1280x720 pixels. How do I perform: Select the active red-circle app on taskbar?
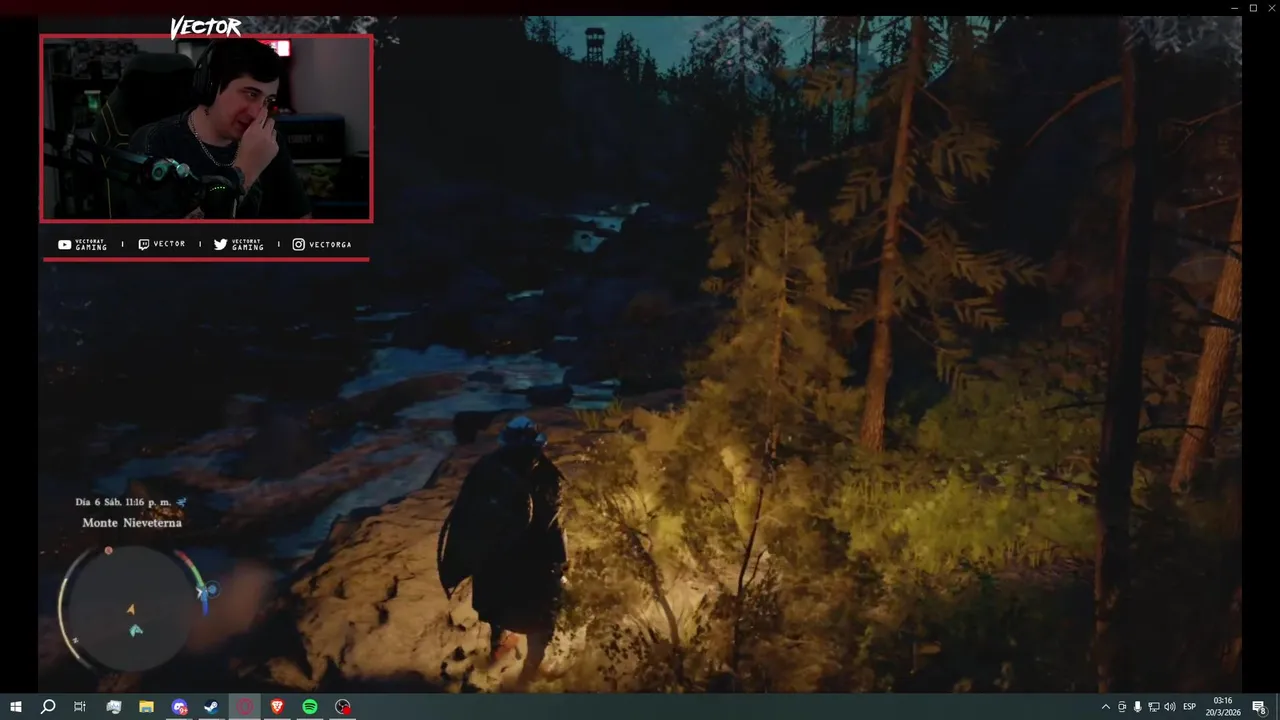[245, 707]
